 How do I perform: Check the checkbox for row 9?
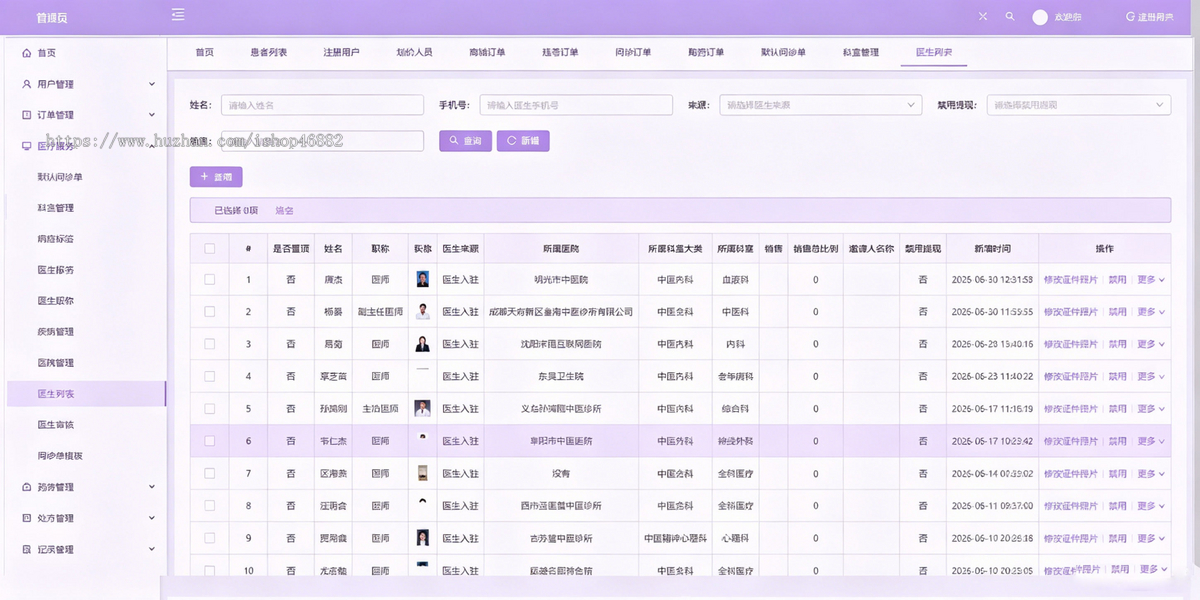tap(209, 538)
